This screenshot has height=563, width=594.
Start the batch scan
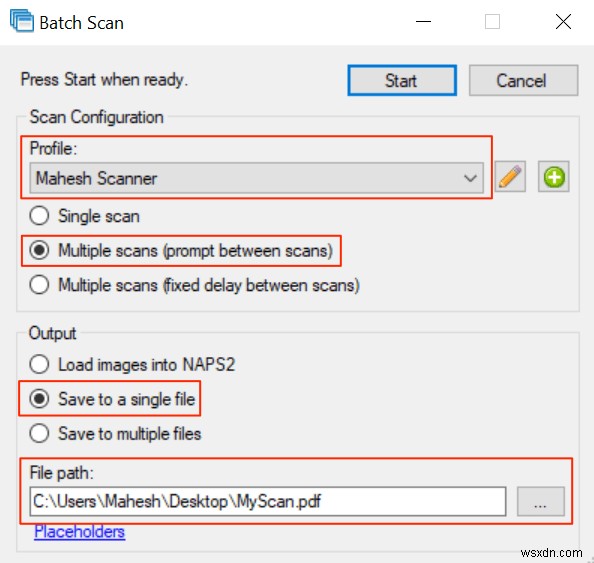tap(402, 80)
